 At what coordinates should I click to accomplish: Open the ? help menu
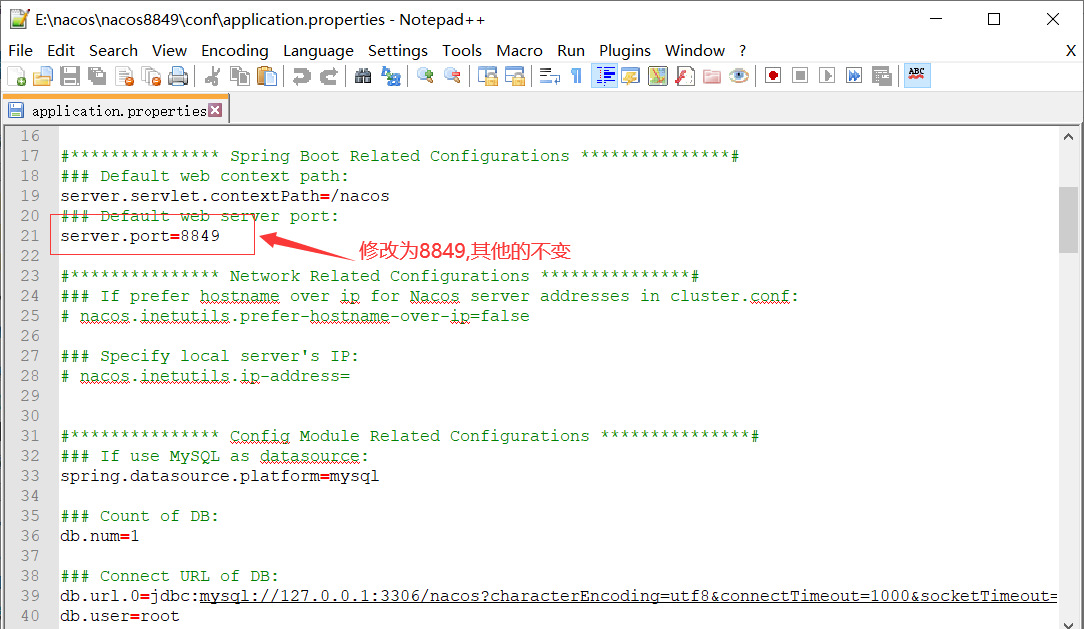click(742, 50)
